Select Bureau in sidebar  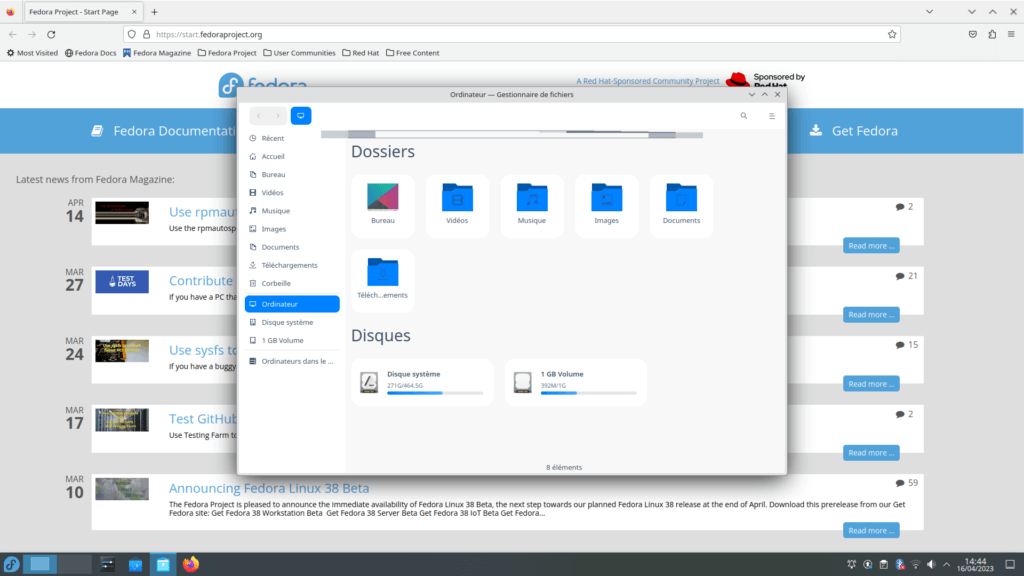pos(292,175)
